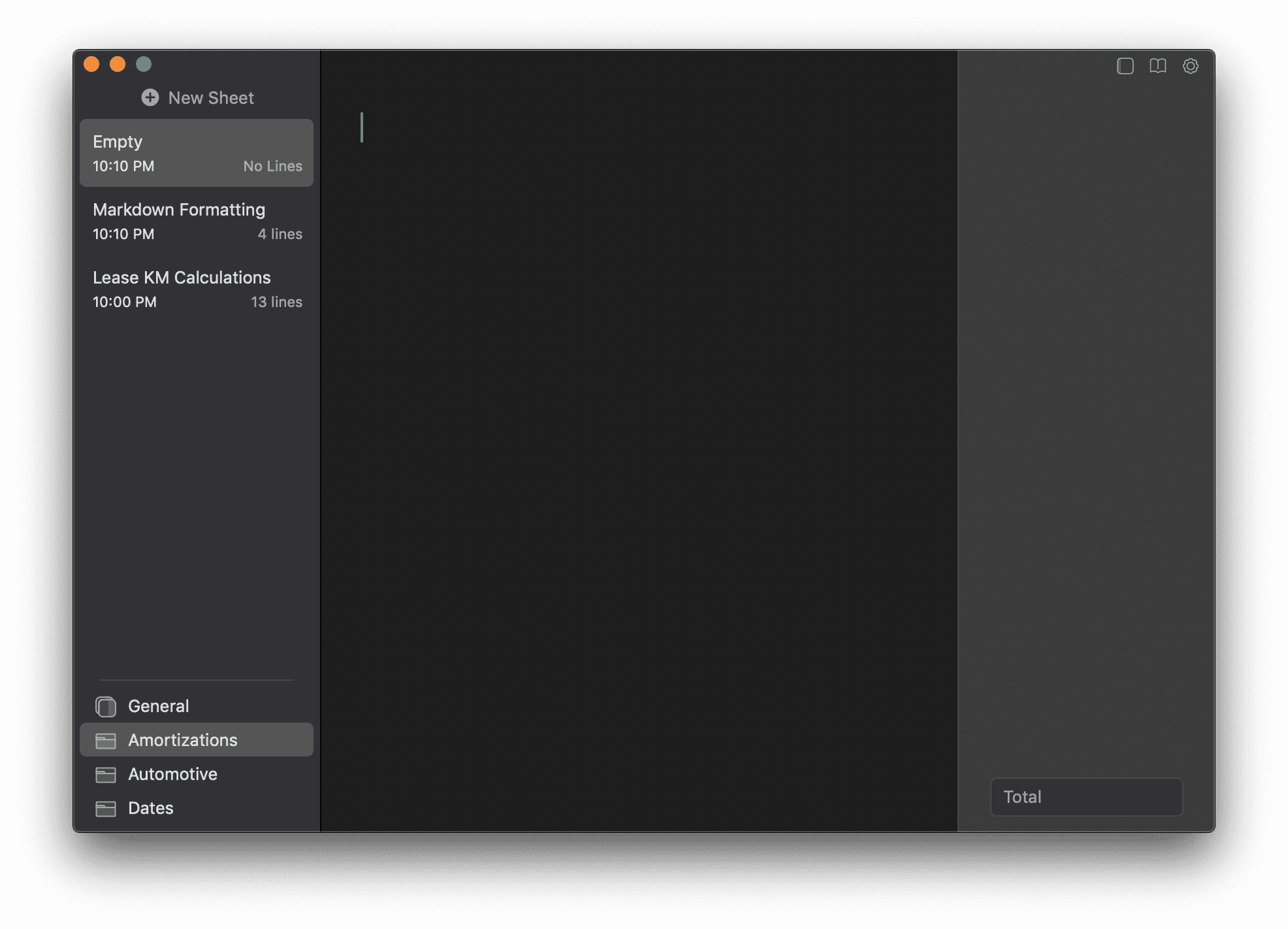Open settings gear icon

pyautogui.click(x=1190, y=66)
